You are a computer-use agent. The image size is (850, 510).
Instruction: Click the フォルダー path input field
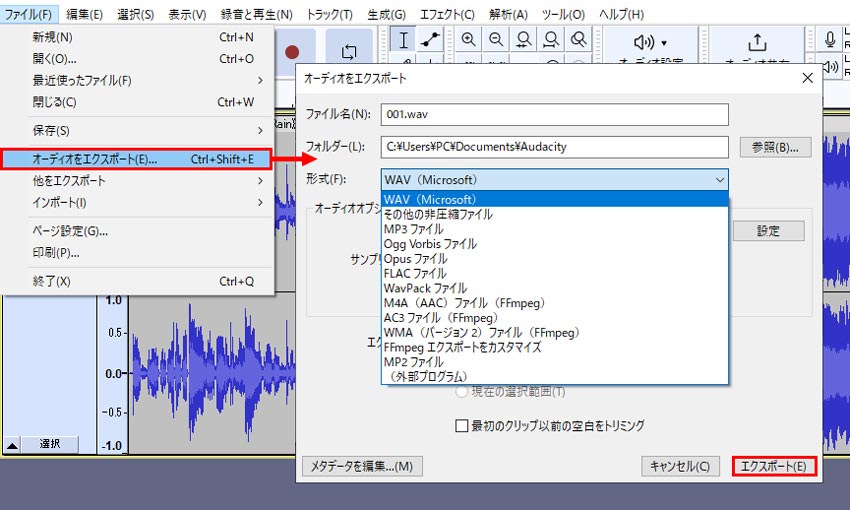click(555, 147)
